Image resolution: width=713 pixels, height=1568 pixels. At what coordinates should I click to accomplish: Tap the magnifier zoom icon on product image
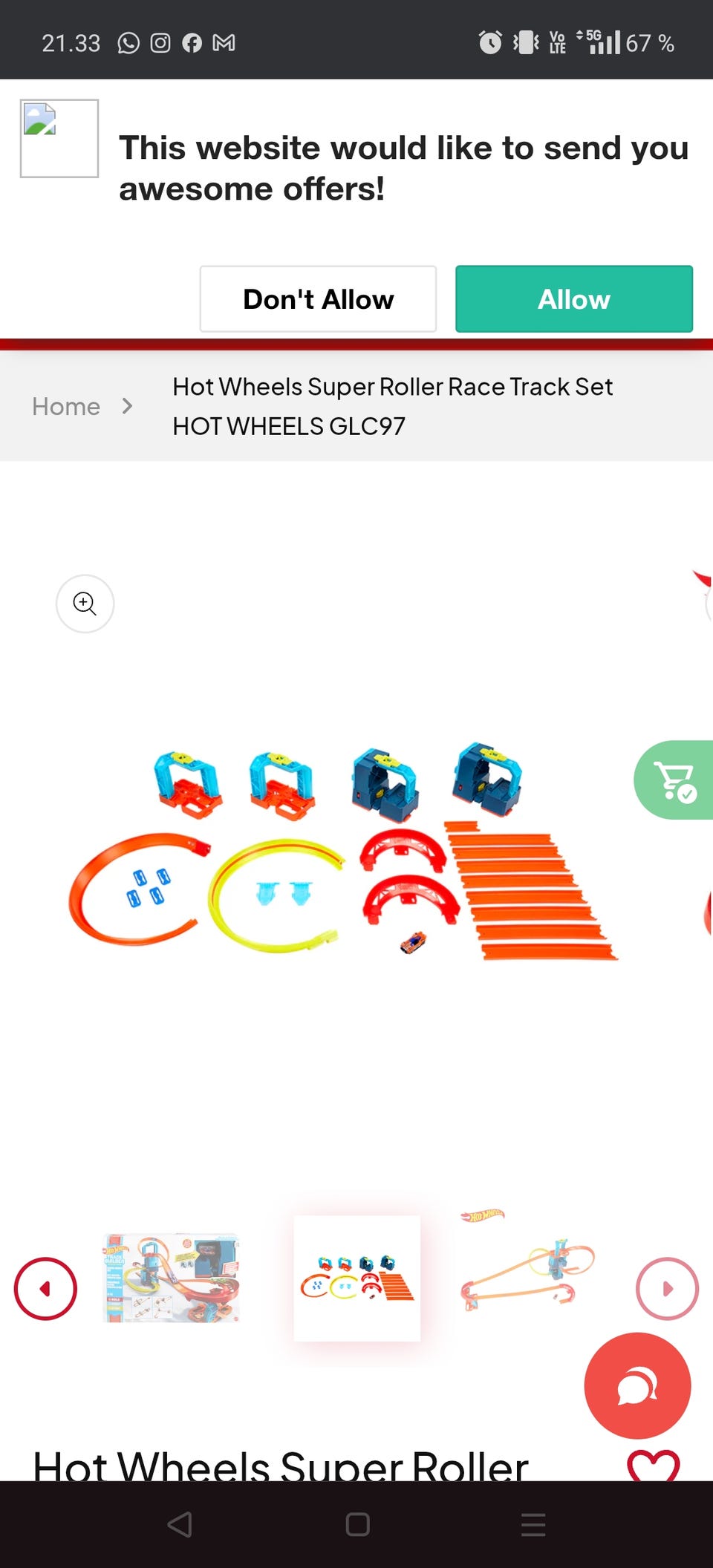pos(85,604)
